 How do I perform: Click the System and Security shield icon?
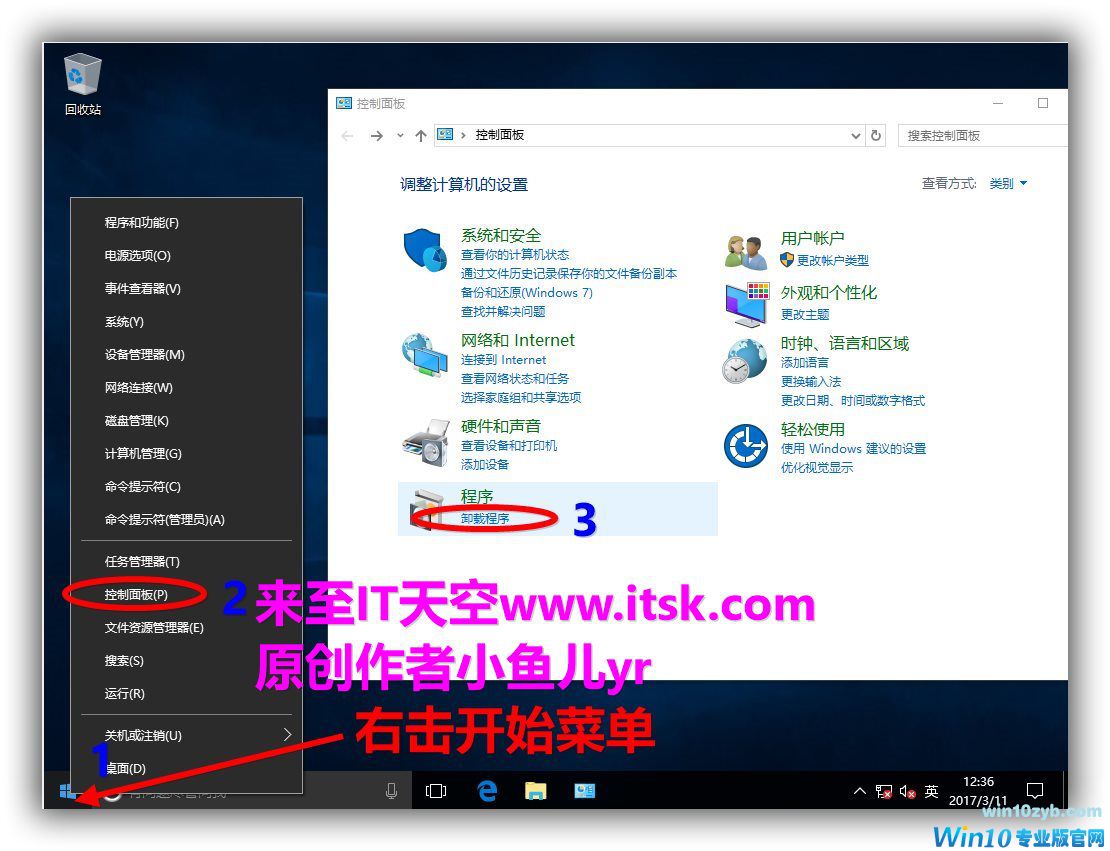(425, 249)
